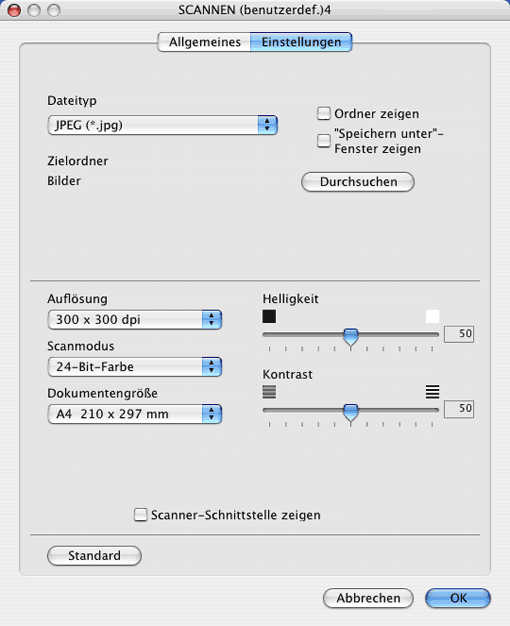Confirm settings with the OK button
Viewport: 510px width, 626px height.
click(x=458, y=598)
